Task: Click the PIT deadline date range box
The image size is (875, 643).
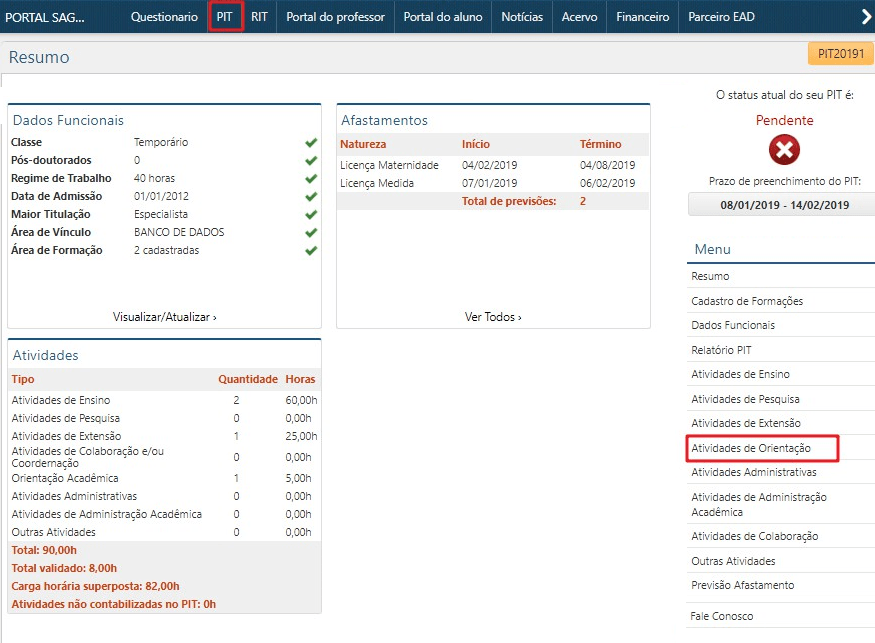Action: 784,205
